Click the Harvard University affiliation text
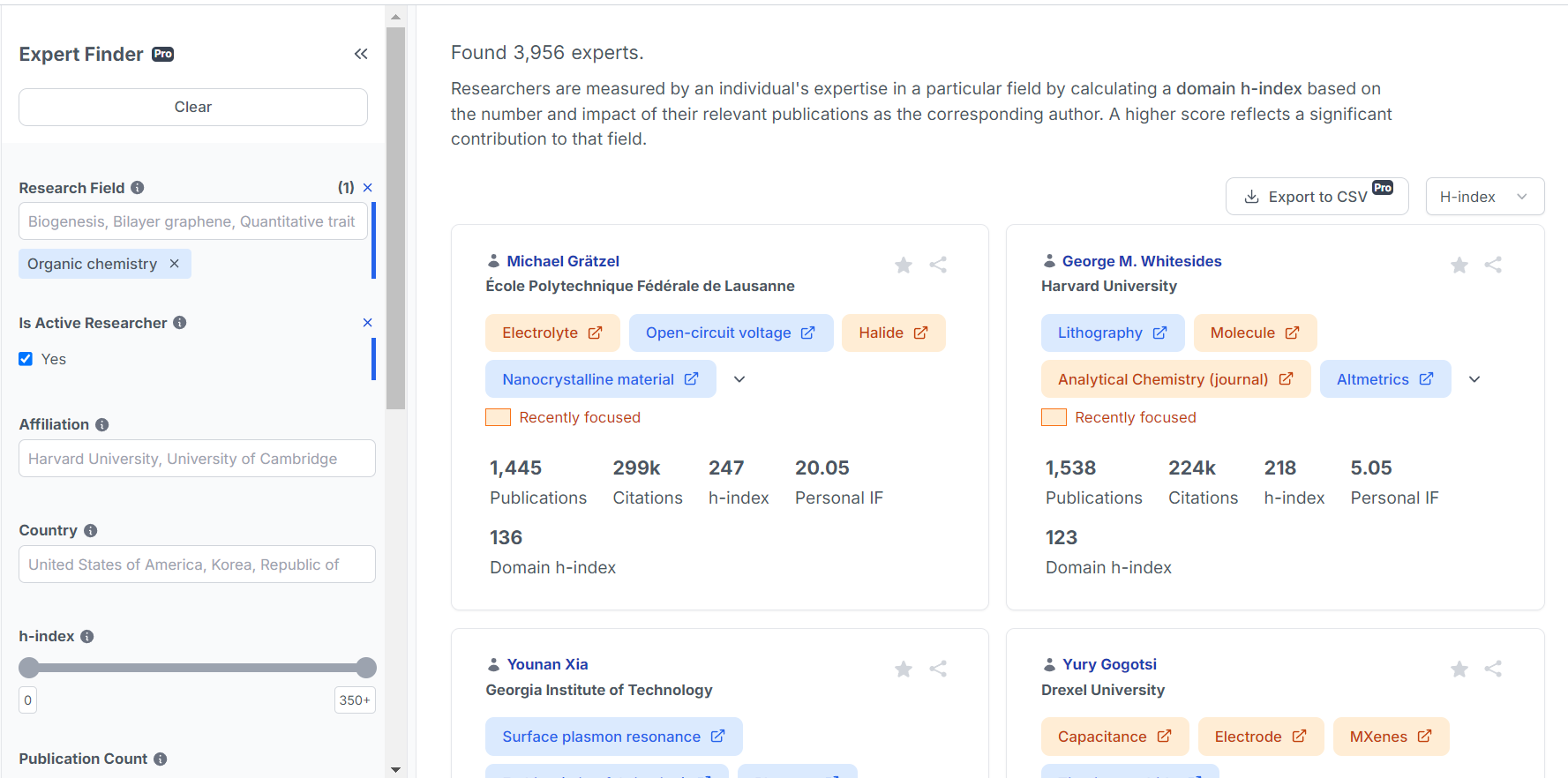The width and height of the screenshot is (1568, 778). click(x=1109, y=286)
